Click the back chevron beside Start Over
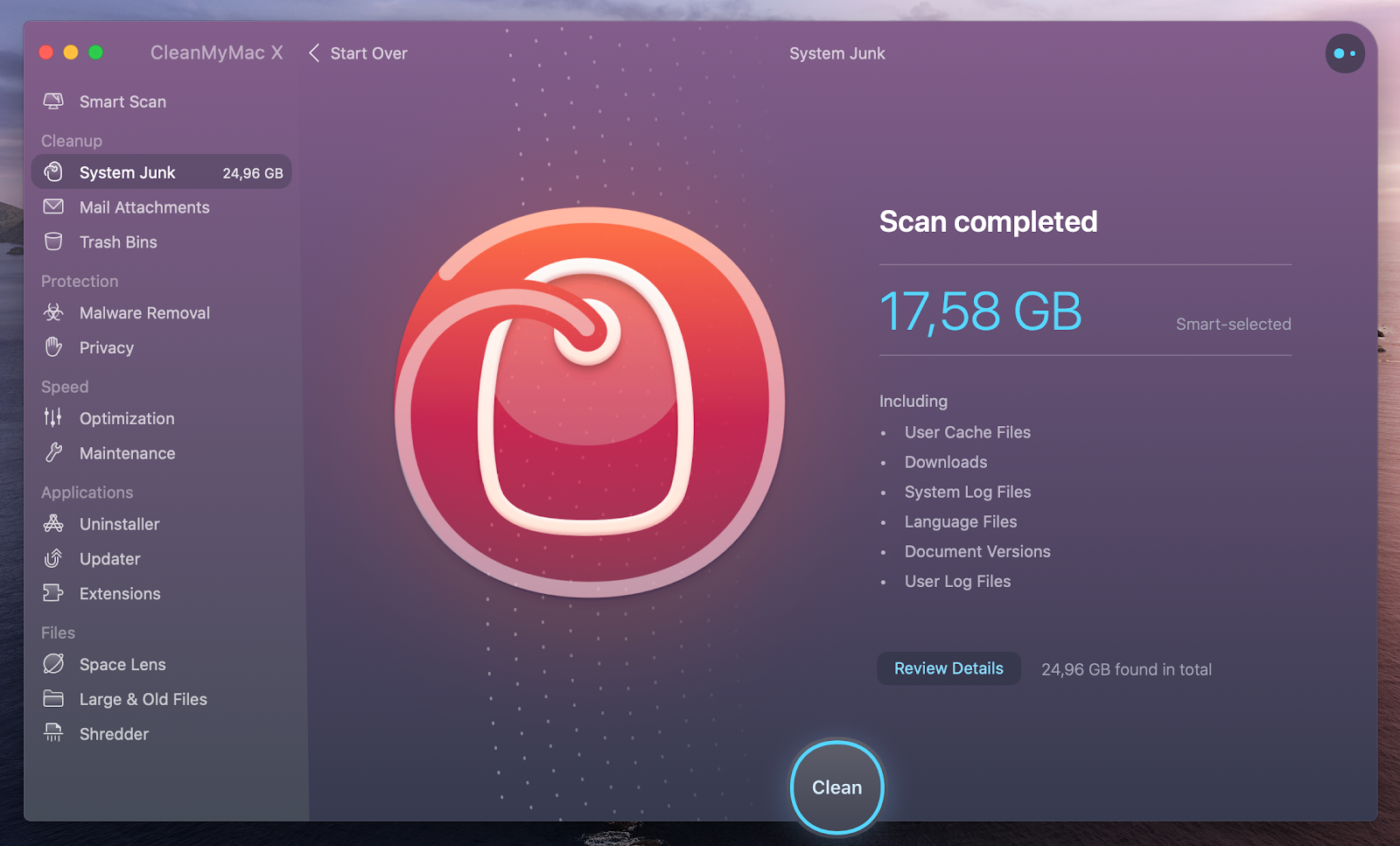The width and height of the screenshot is (1400, 846). [x=314, y=53]
